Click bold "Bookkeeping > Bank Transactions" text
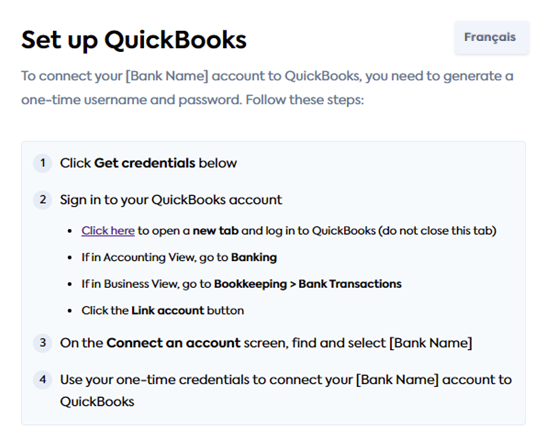The width and height of the screenshot is (548, 441). coord(308,284)
